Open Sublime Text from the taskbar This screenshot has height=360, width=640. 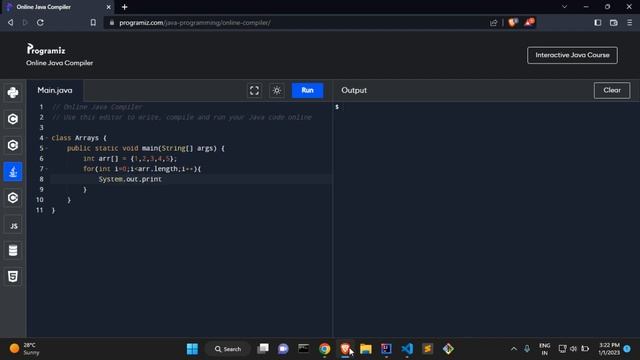pyautogui.click(x=427, y=349)
